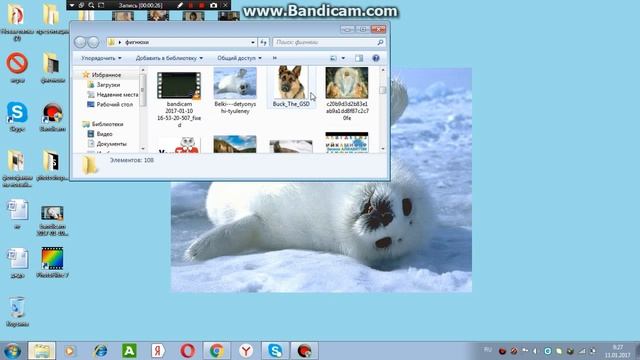Open Рабочий стол in the navigation pane
The height and width of the screenshot is (360, 640).
pyautogui.click(x=110, y=104)
